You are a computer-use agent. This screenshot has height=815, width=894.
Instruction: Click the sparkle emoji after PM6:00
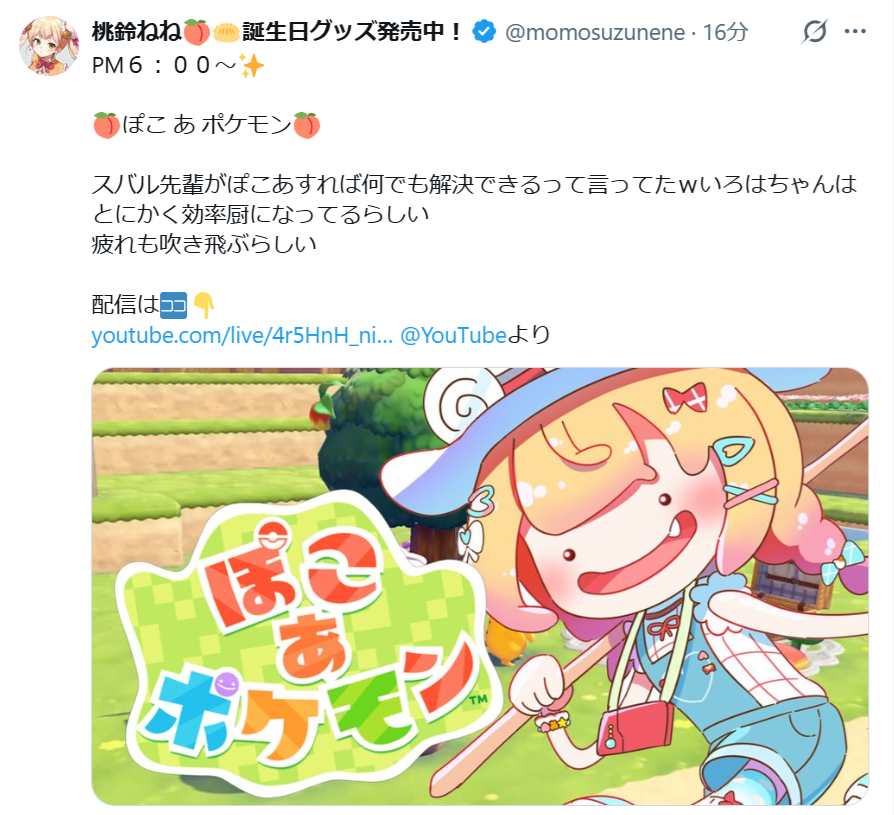pos(251,66)
